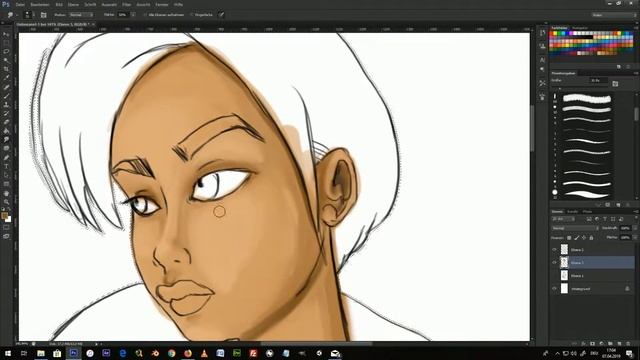Open the Layers panel flyout menu
The height and width of the screenshot is (360, 640).
(x=636, y=211)
